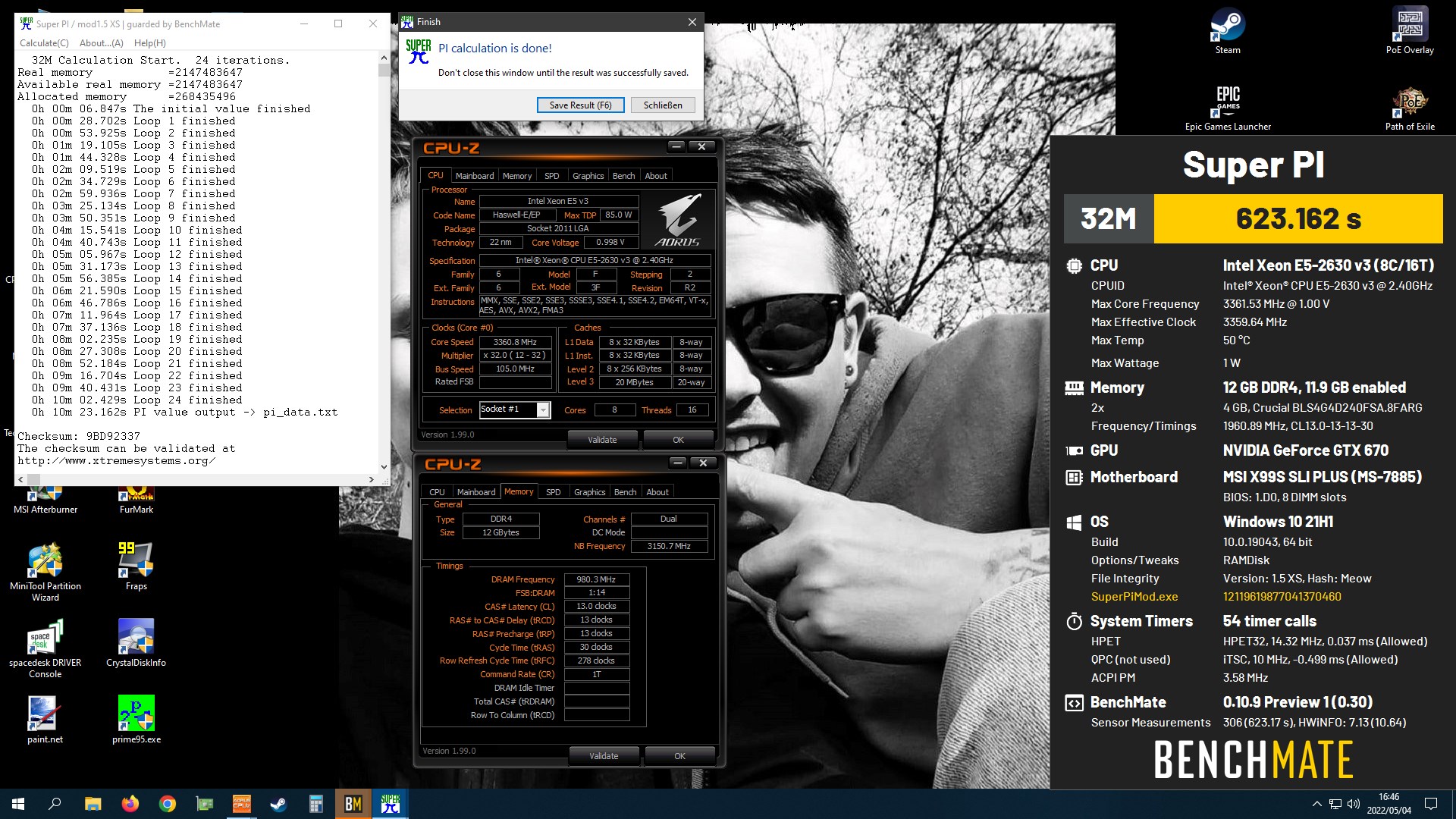Viewport: 1456px width, 819px height.
Task: Open SPD tab in bottom CPU-Z
Action: coord(554,492)
